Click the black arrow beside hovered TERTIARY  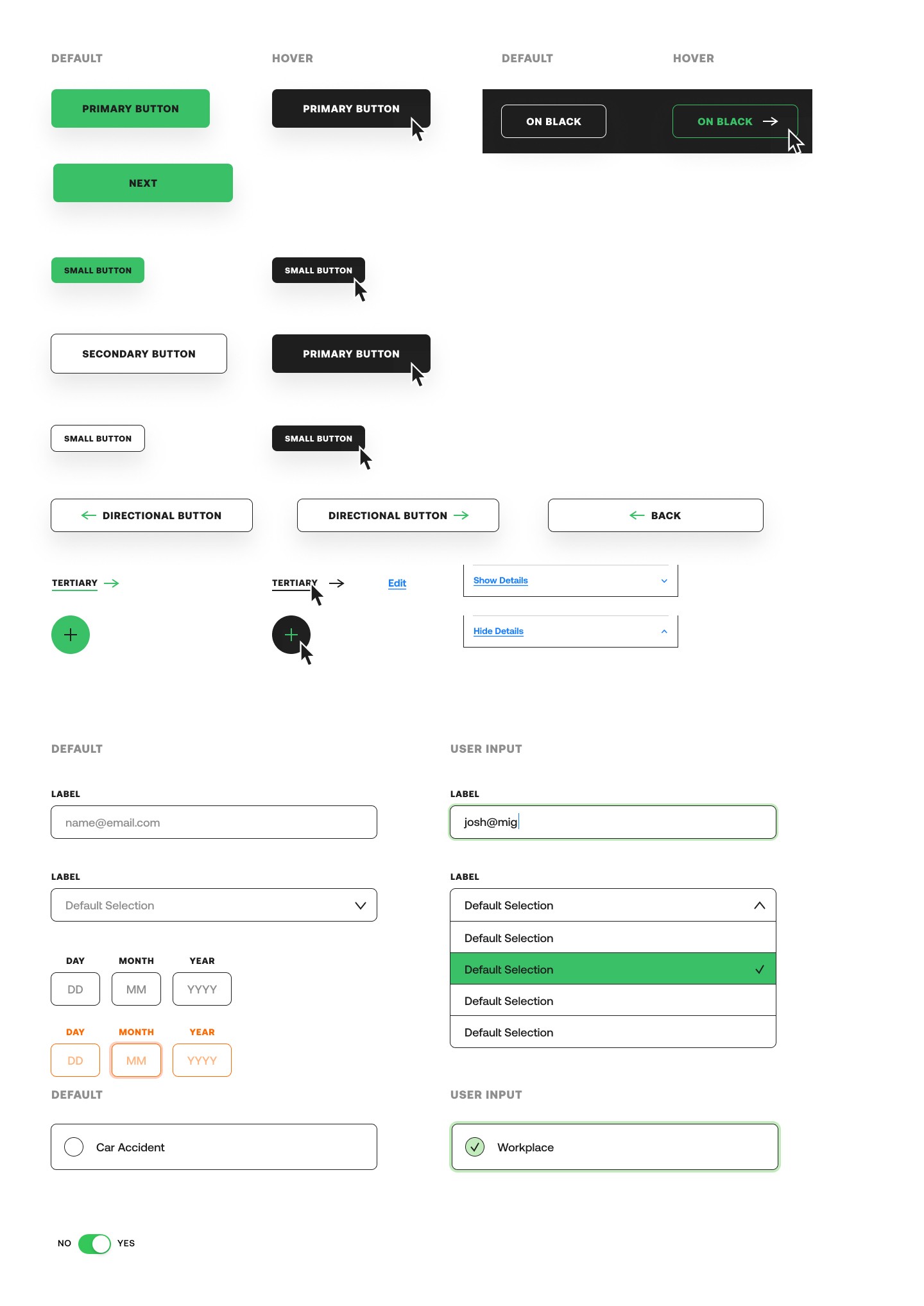pyautogui.click(x=337, y=583)
